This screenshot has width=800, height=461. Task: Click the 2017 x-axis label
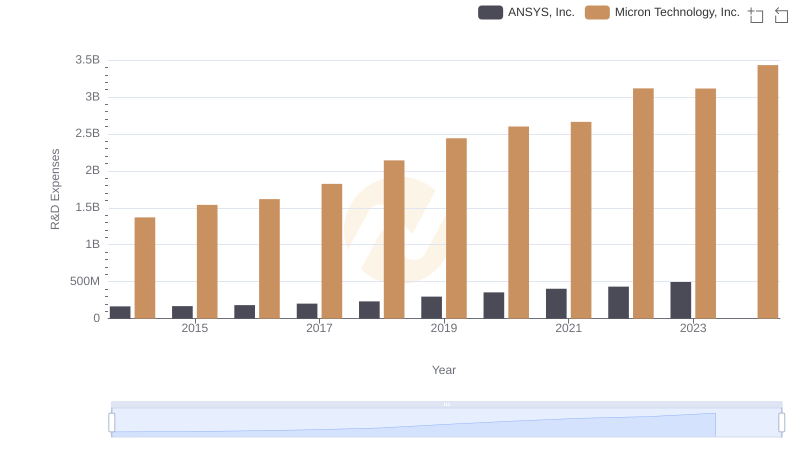(319, 328)
